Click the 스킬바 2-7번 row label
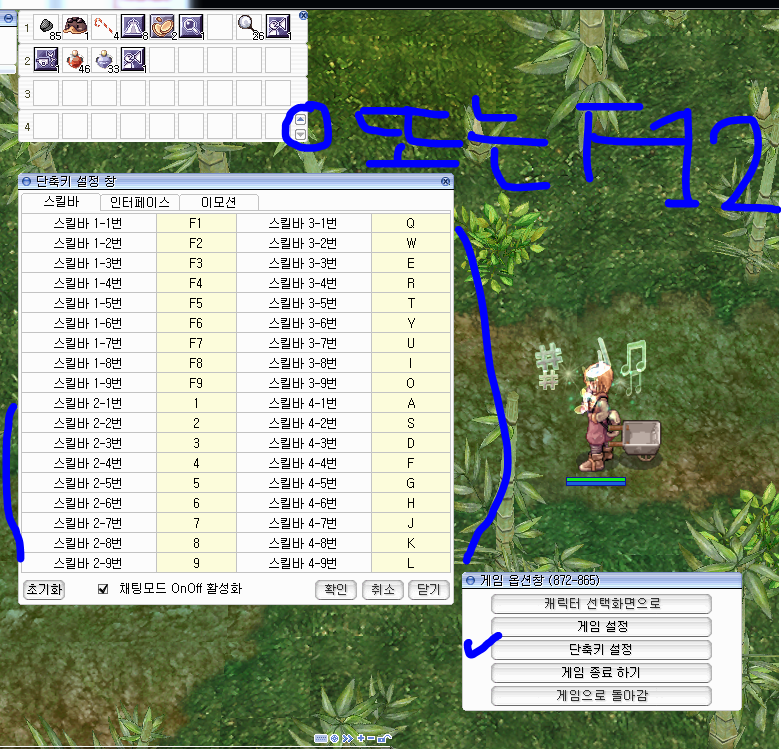The width and height of the screenshot is (781, 749). coord(88,523)
